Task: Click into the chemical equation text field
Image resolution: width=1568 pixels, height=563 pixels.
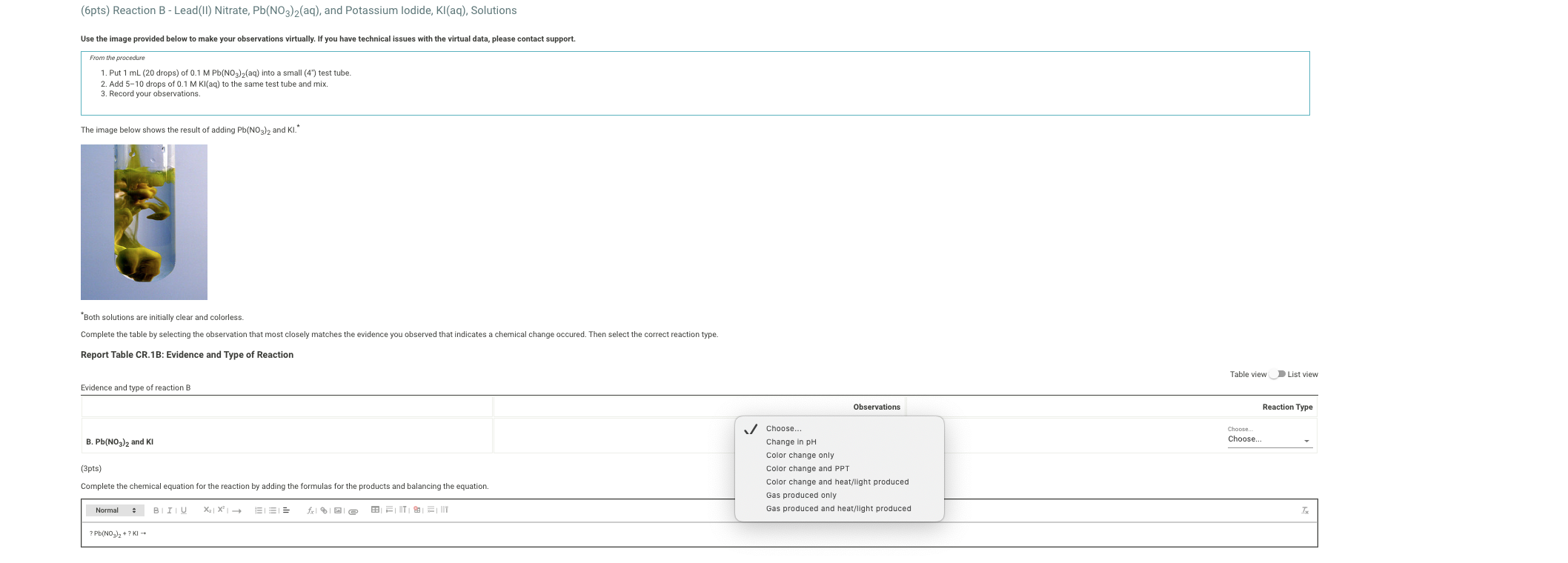Action: pos(699,534)
